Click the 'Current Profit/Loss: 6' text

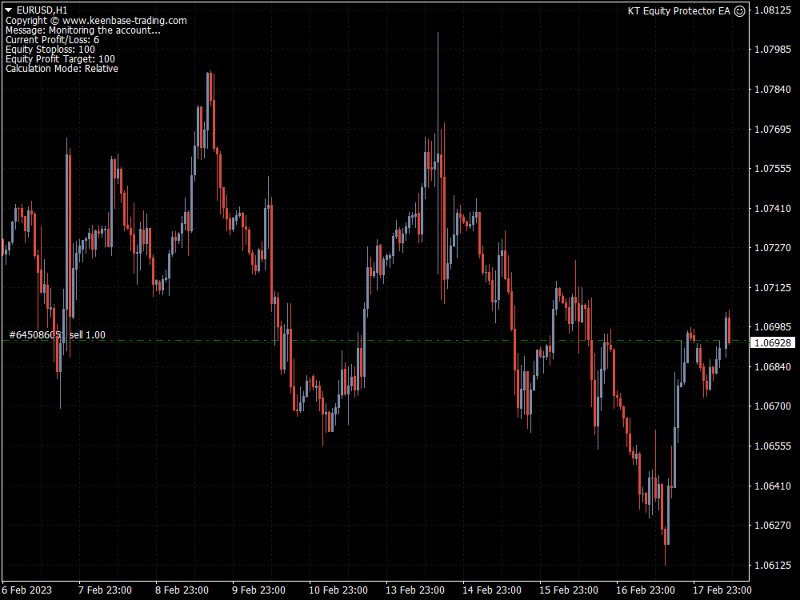[52, 40]
